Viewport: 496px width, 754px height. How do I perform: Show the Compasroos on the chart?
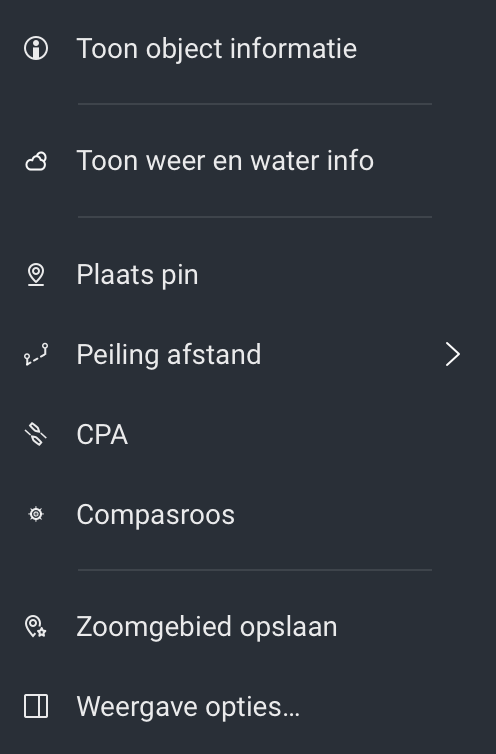tap(248, 514)
